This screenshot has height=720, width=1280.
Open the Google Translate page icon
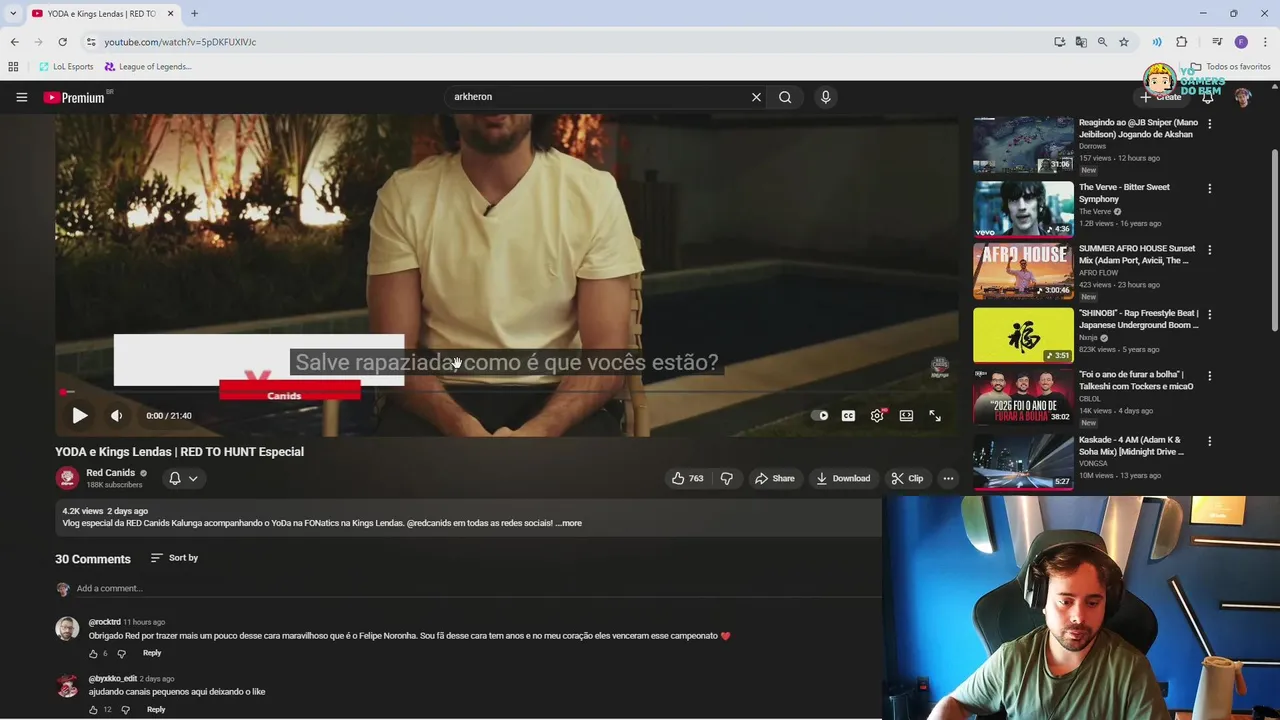tap(1081, 42)
